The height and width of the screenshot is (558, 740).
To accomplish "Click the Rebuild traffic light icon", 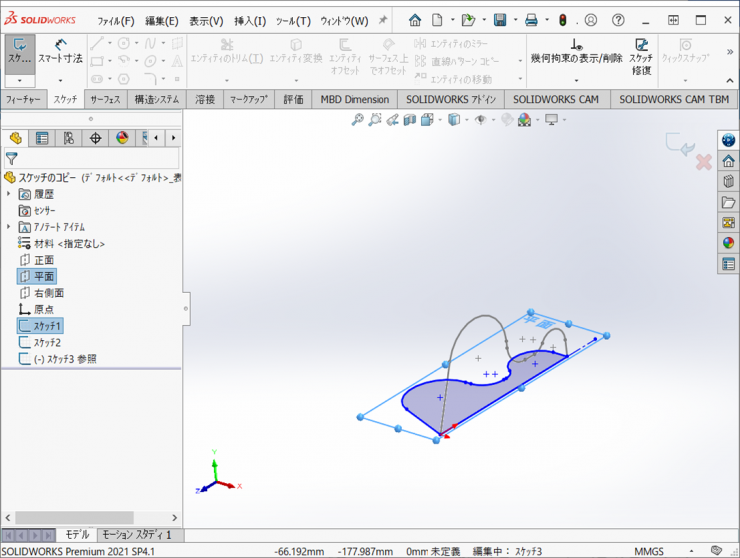I will [x=562, y=20].
